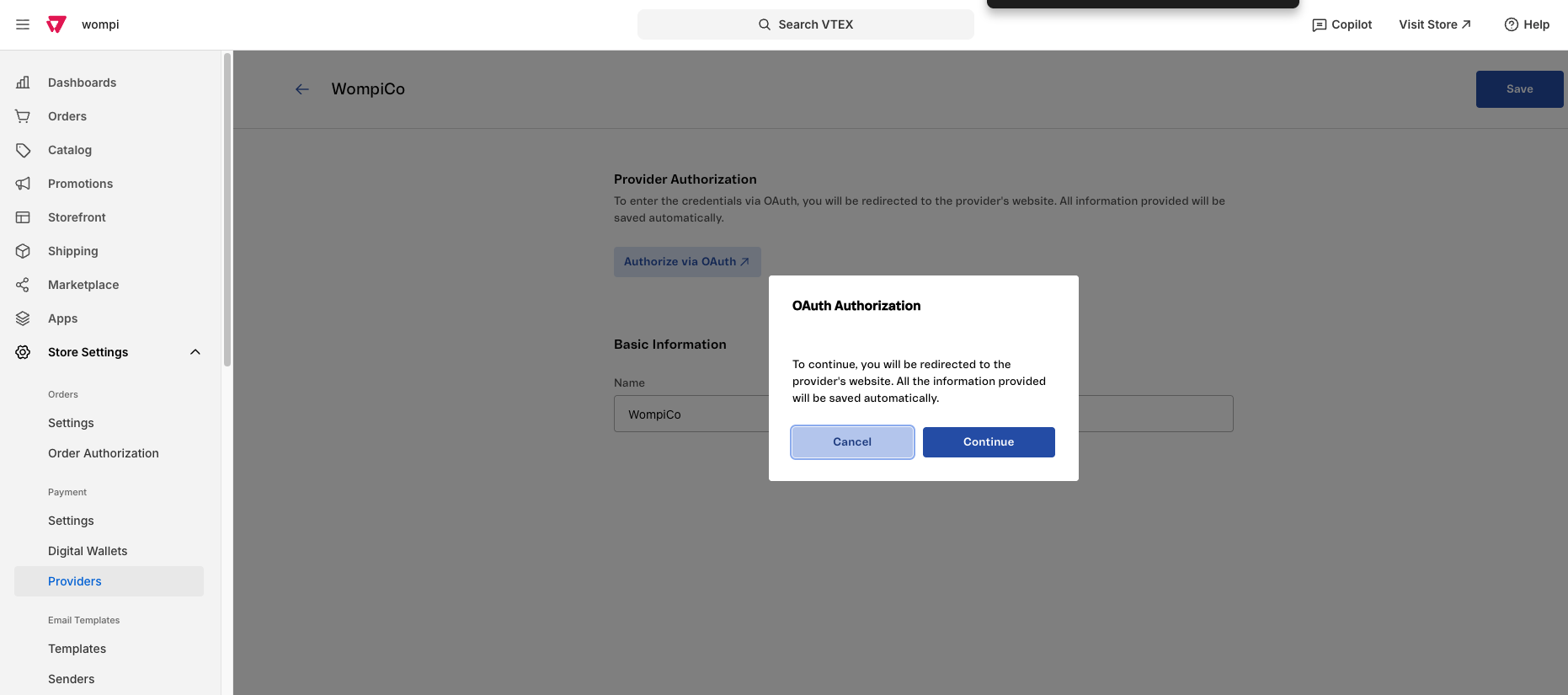Click the Catalog tag icon
Screen dimensions: 1568x695
click(23, 150)
